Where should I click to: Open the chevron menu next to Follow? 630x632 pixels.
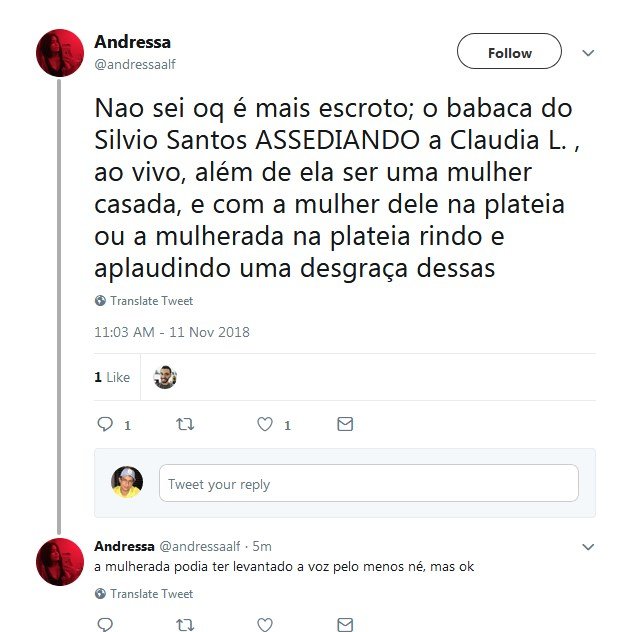[x=588, y=53]
